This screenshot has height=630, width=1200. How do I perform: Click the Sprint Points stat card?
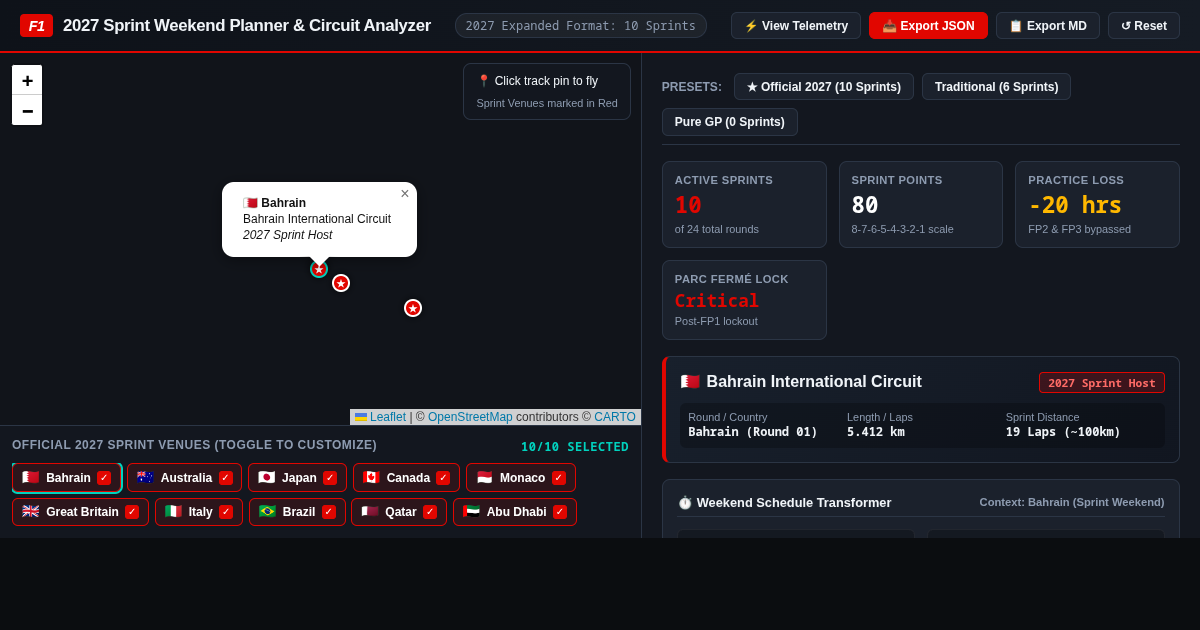(x=921, y=204)
